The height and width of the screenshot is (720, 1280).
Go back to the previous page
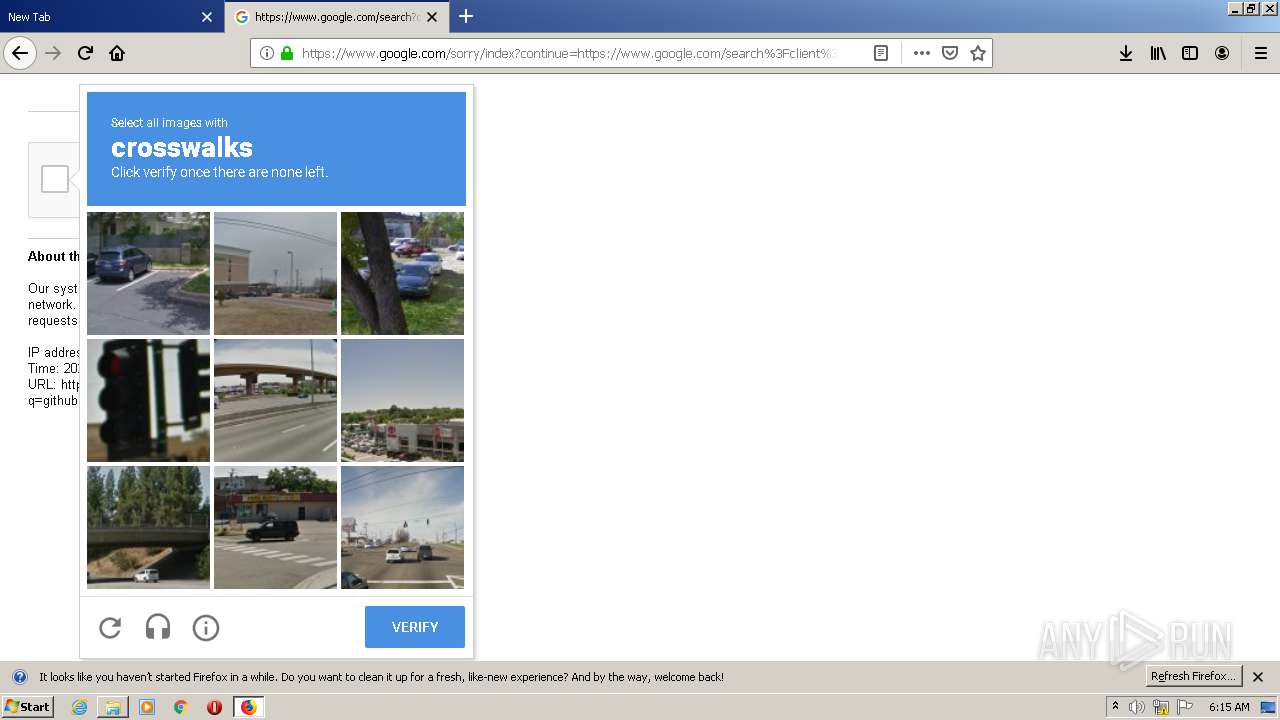click(20, 53)
